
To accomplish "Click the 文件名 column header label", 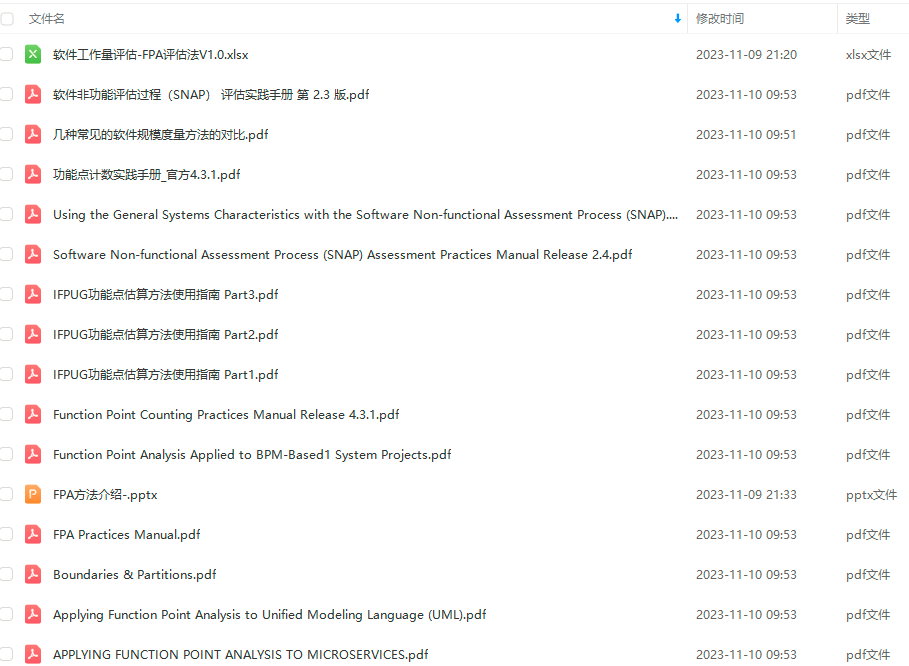I will pos(47,18).
